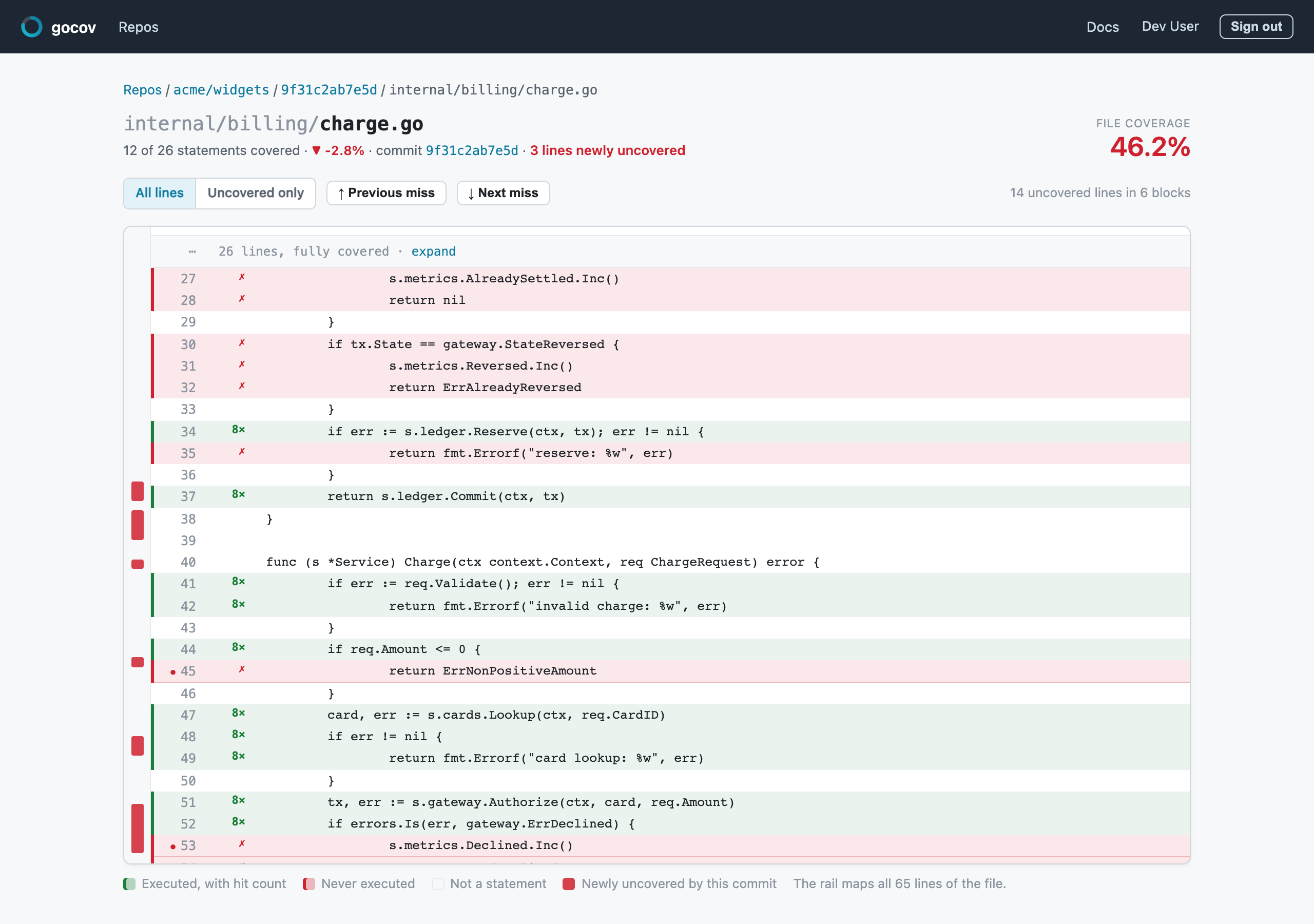Image resolution: width=1314 pixels, height=924 pixels.
Task: Click line number 40
Action: click(188, 562)
